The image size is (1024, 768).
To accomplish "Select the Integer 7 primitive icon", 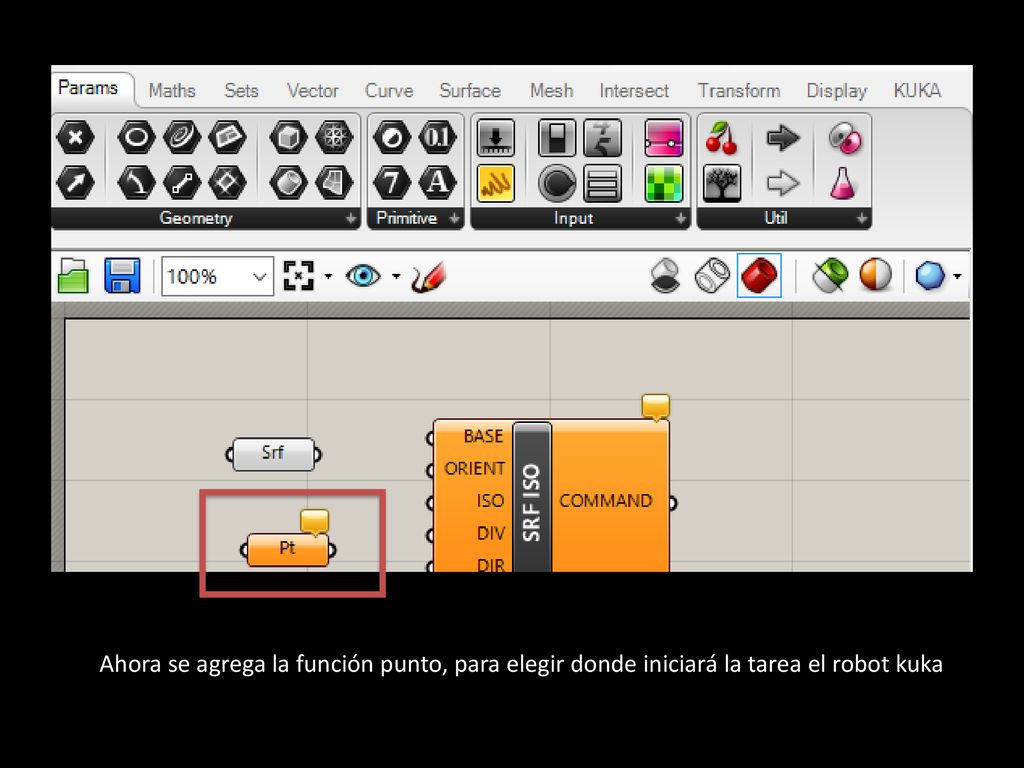I will (x=392, y=182).
